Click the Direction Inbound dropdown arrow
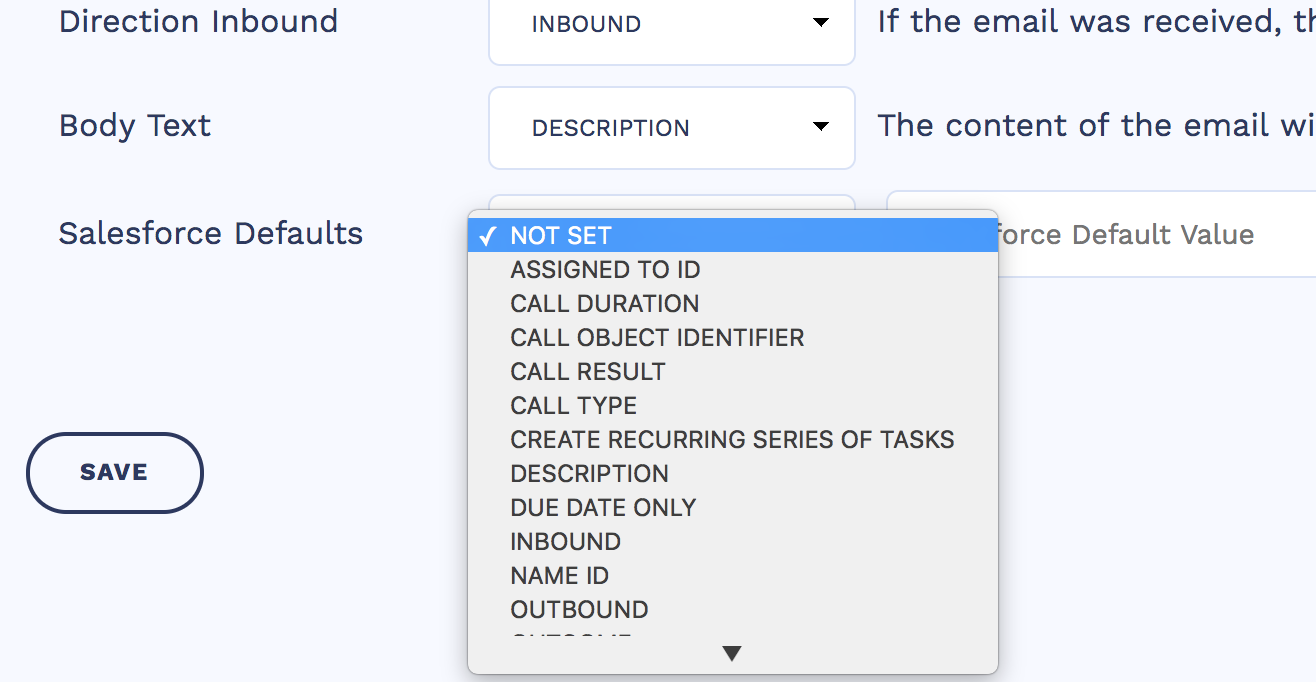1316x682 pixels. coord(821,22)
